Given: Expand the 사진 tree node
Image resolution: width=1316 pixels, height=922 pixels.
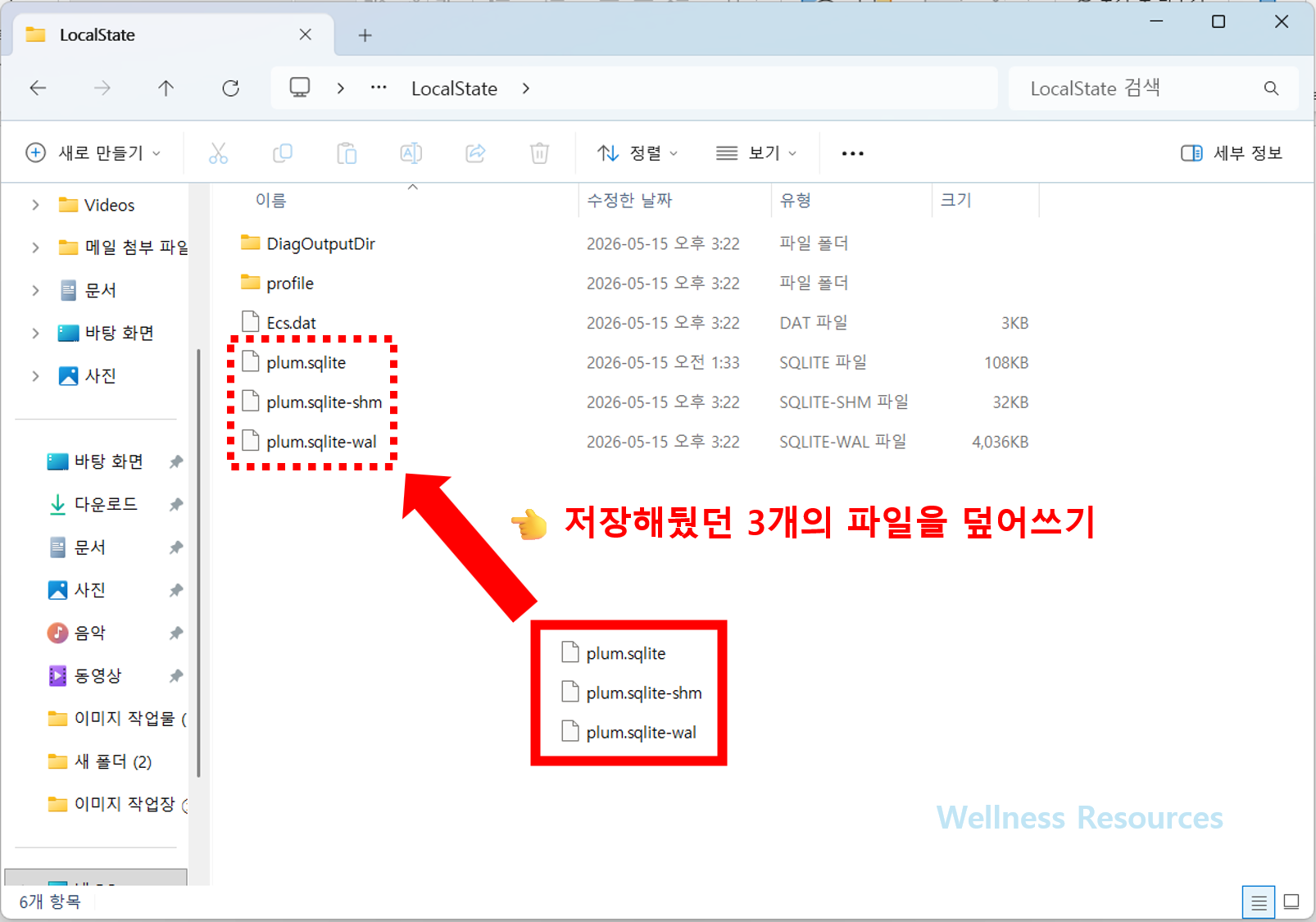Looking at the screenshot, I should 35,375.
